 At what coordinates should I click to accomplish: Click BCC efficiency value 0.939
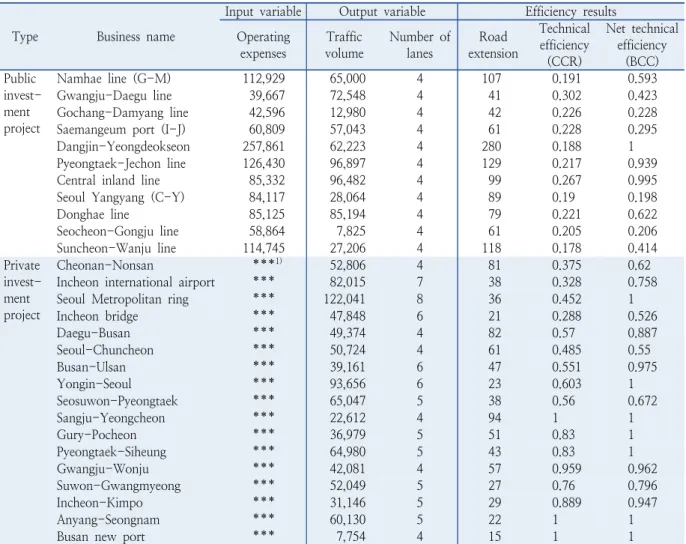pos(642,164)
